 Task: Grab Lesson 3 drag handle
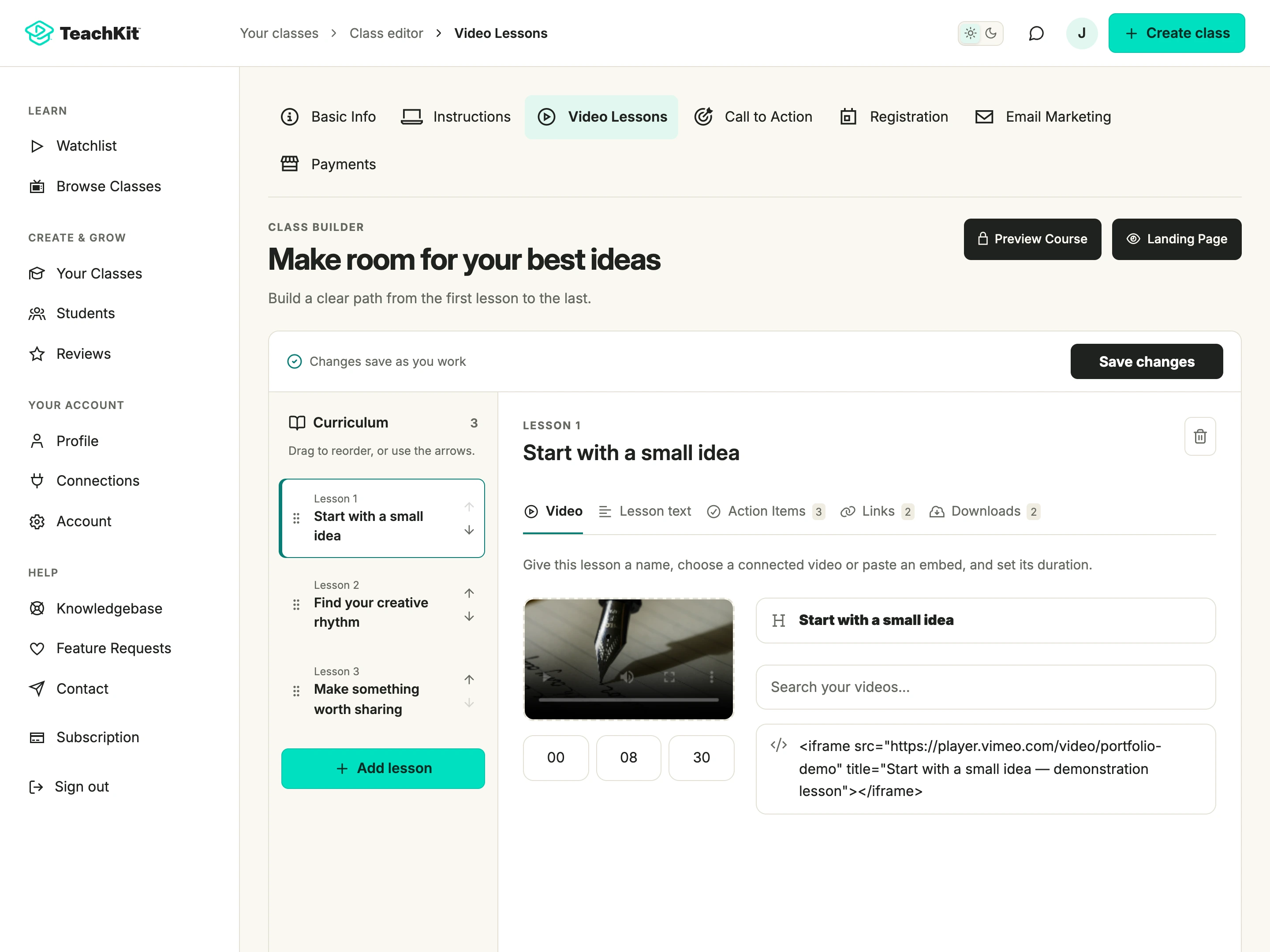[296, 691]
